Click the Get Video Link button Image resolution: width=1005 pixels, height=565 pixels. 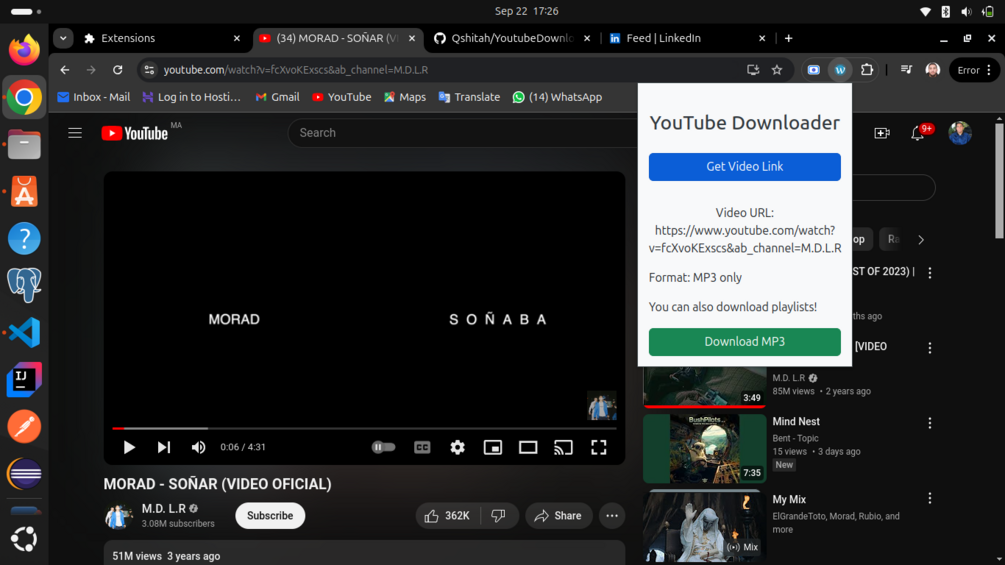coord(744,167)
